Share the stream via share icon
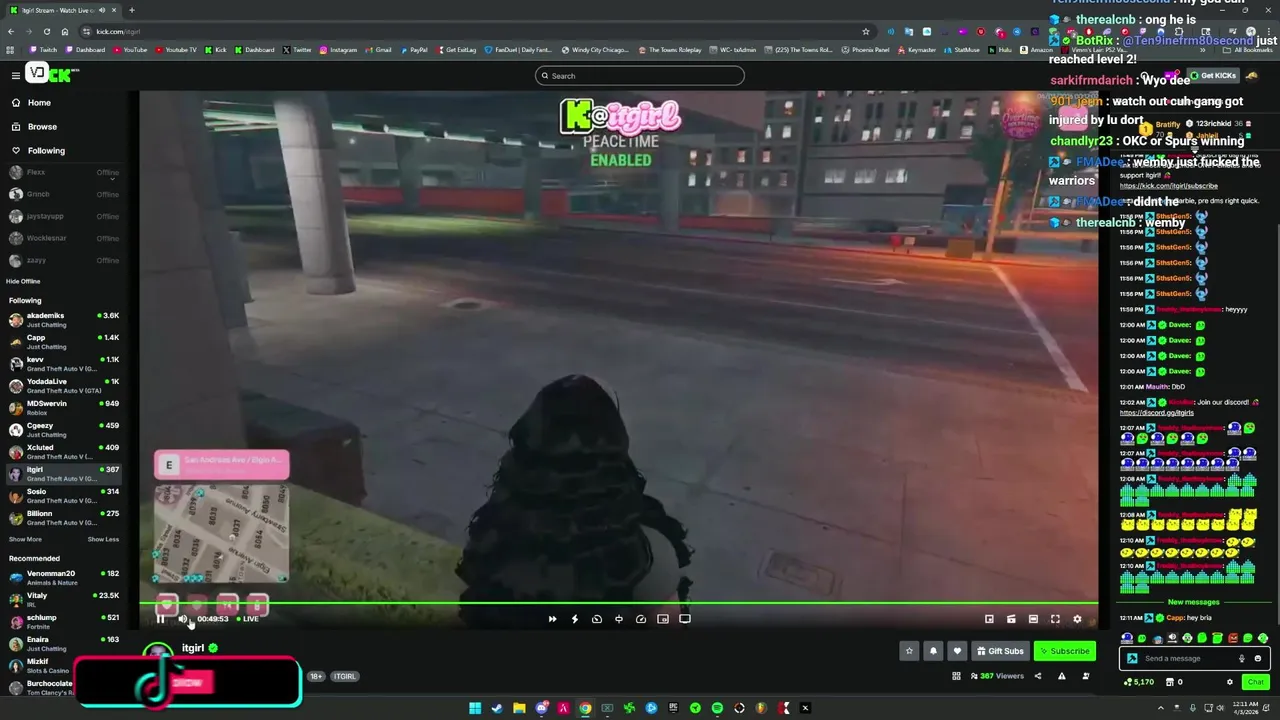 coord(1037,676)
